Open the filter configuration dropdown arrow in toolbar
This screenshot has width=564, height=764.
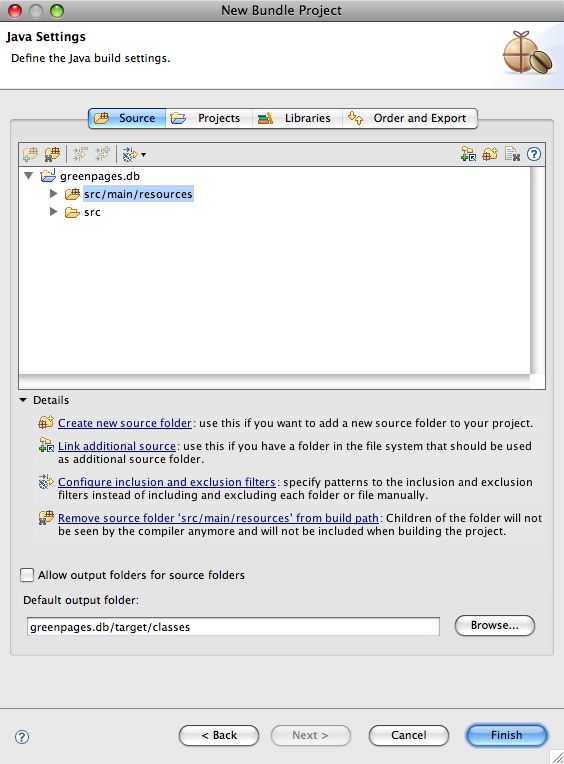point(143,155)
